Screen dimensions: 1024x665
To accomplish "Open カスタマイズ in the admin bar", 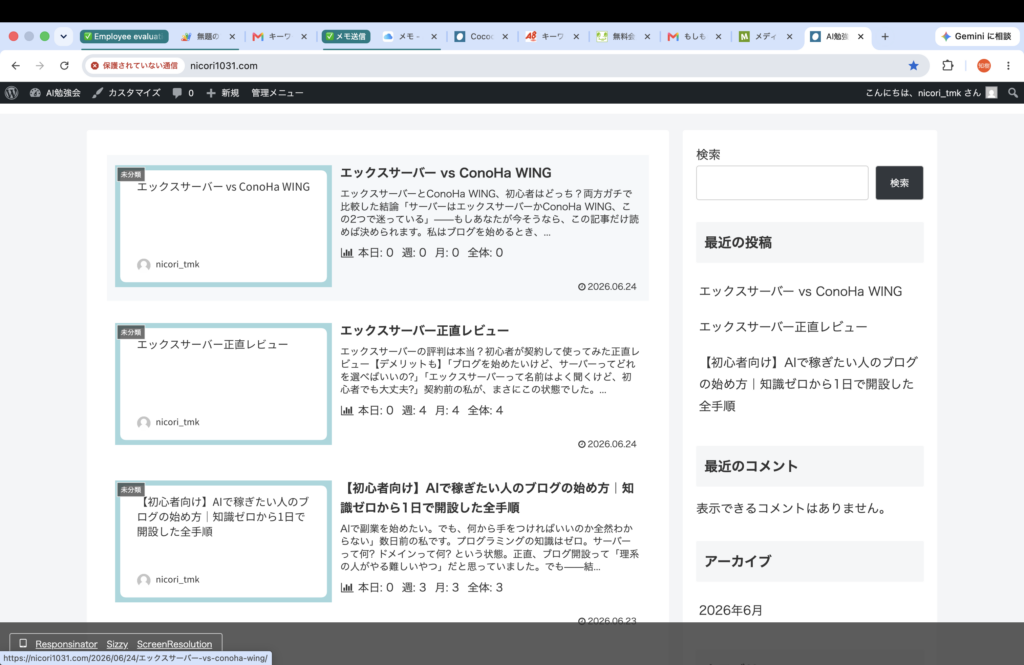I will click(127, 93).
